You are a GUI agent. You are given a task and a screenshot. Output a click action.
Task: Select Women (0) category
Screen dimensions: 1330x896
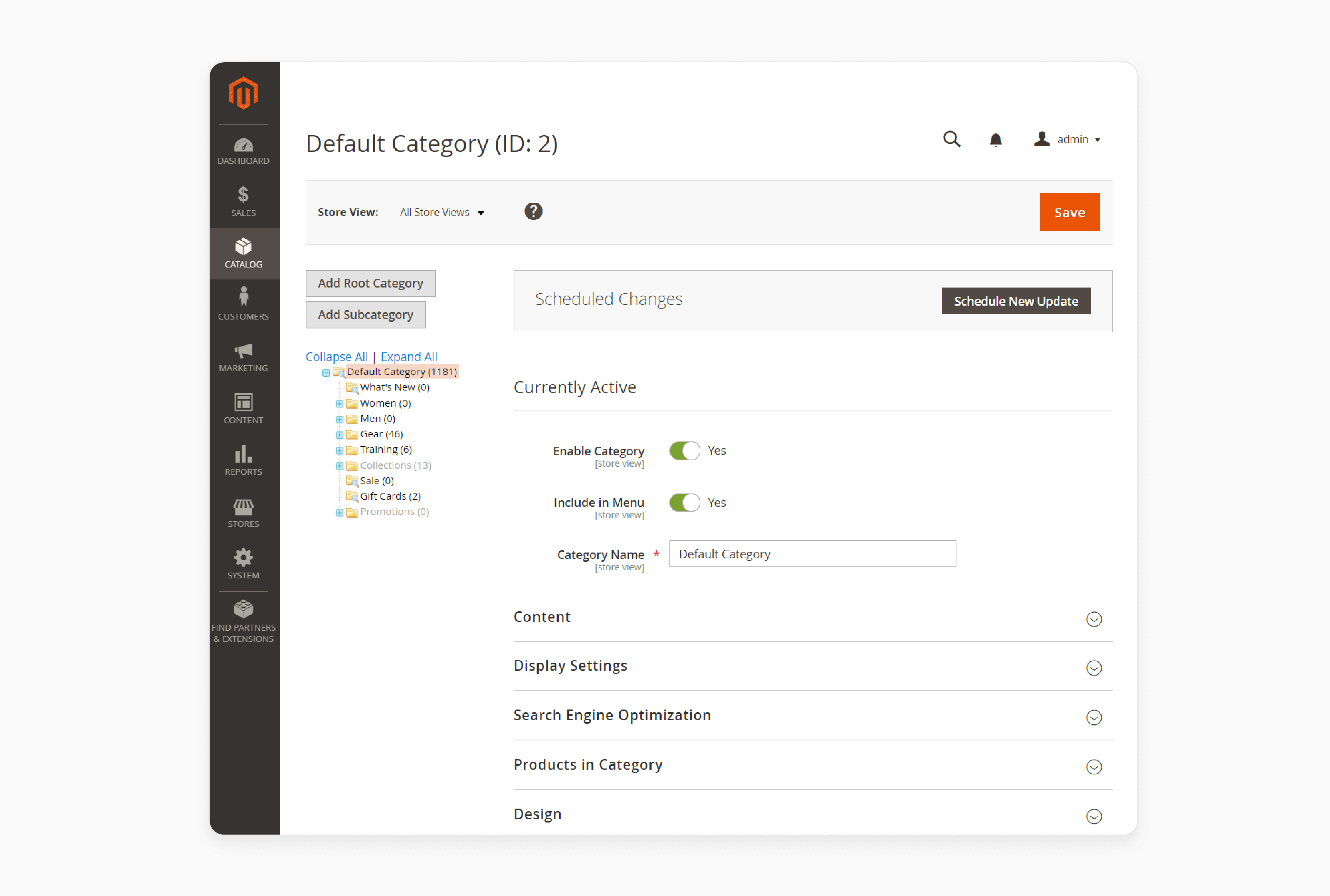tap(386, 403)
